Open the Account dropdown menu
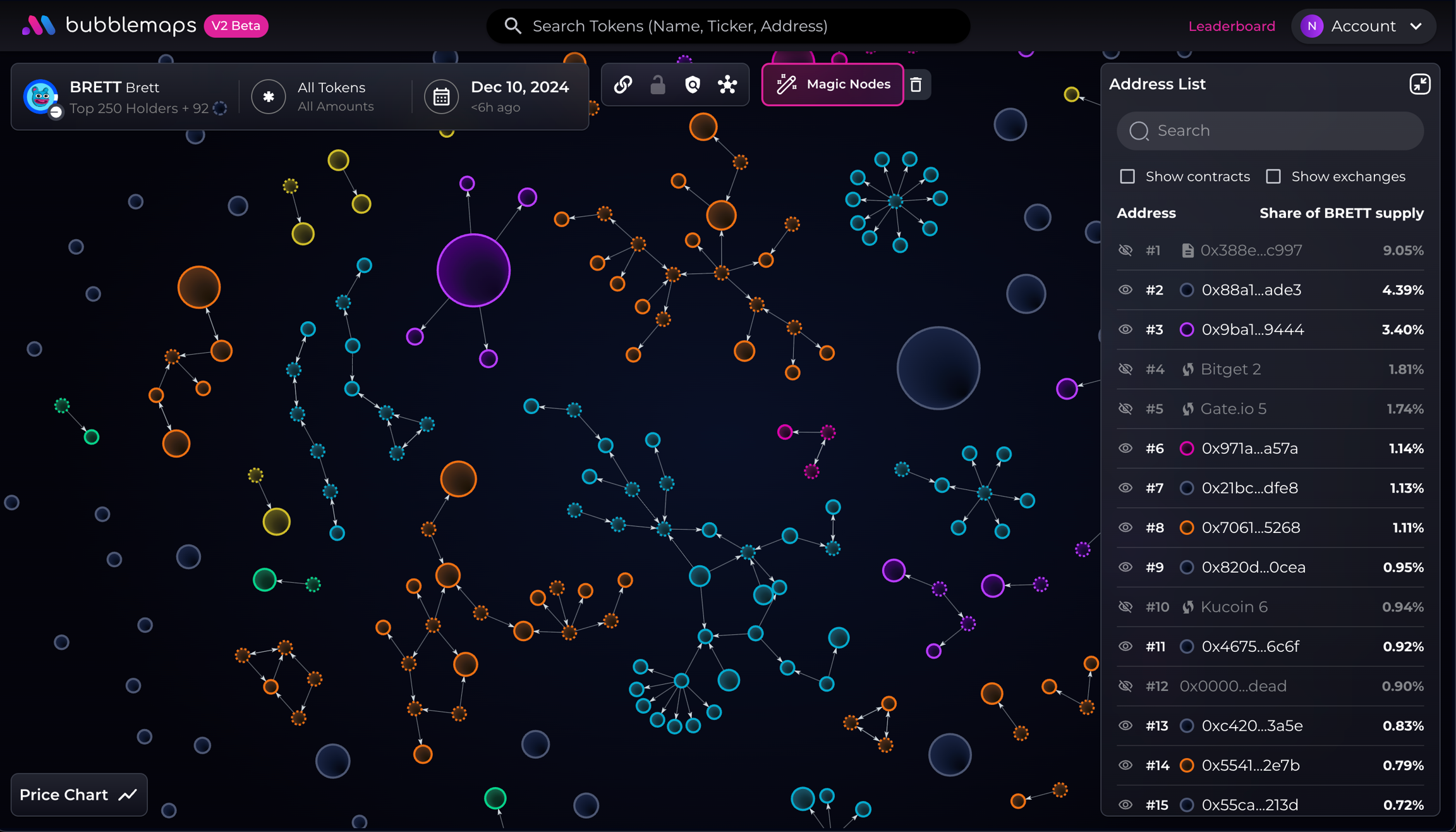 (x=1363, y=26)
